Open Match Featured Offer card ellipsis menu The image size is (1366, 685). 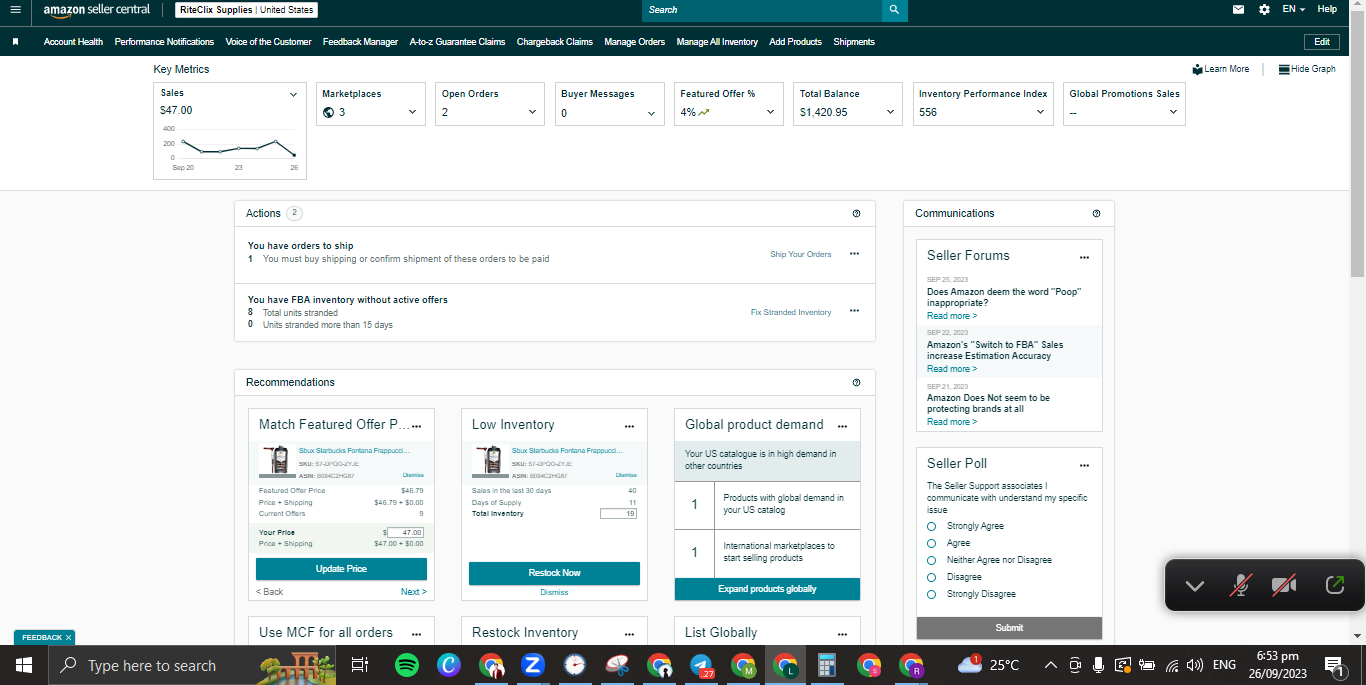[416, 426]
